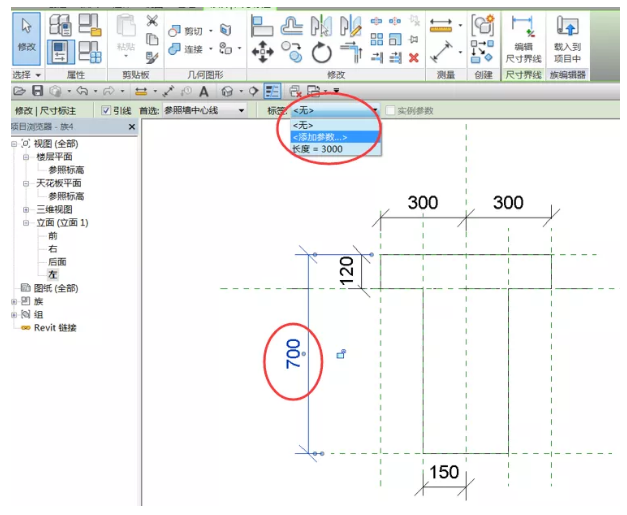Select Mirror - Draw Axis tool
This screenshot has width=627, height=515.
(x=351, y=26)
